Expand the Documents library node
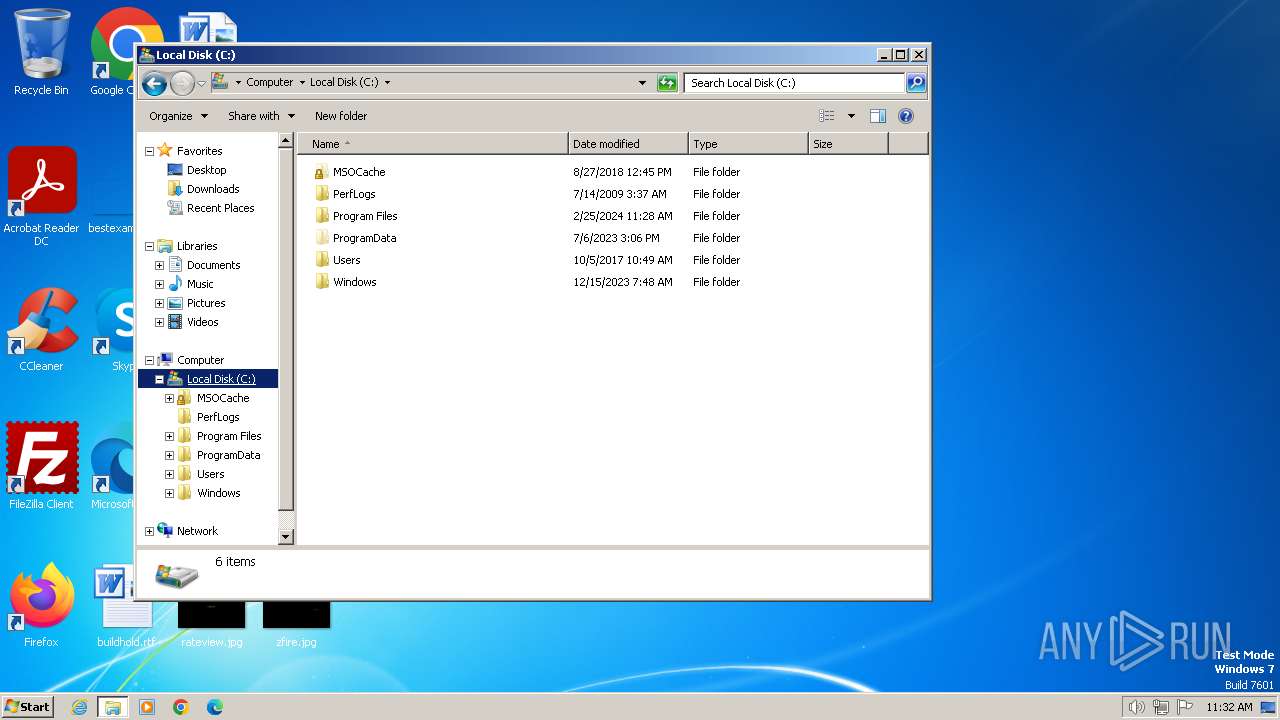This screenshot has height=720, width=1280. point(159,265)
